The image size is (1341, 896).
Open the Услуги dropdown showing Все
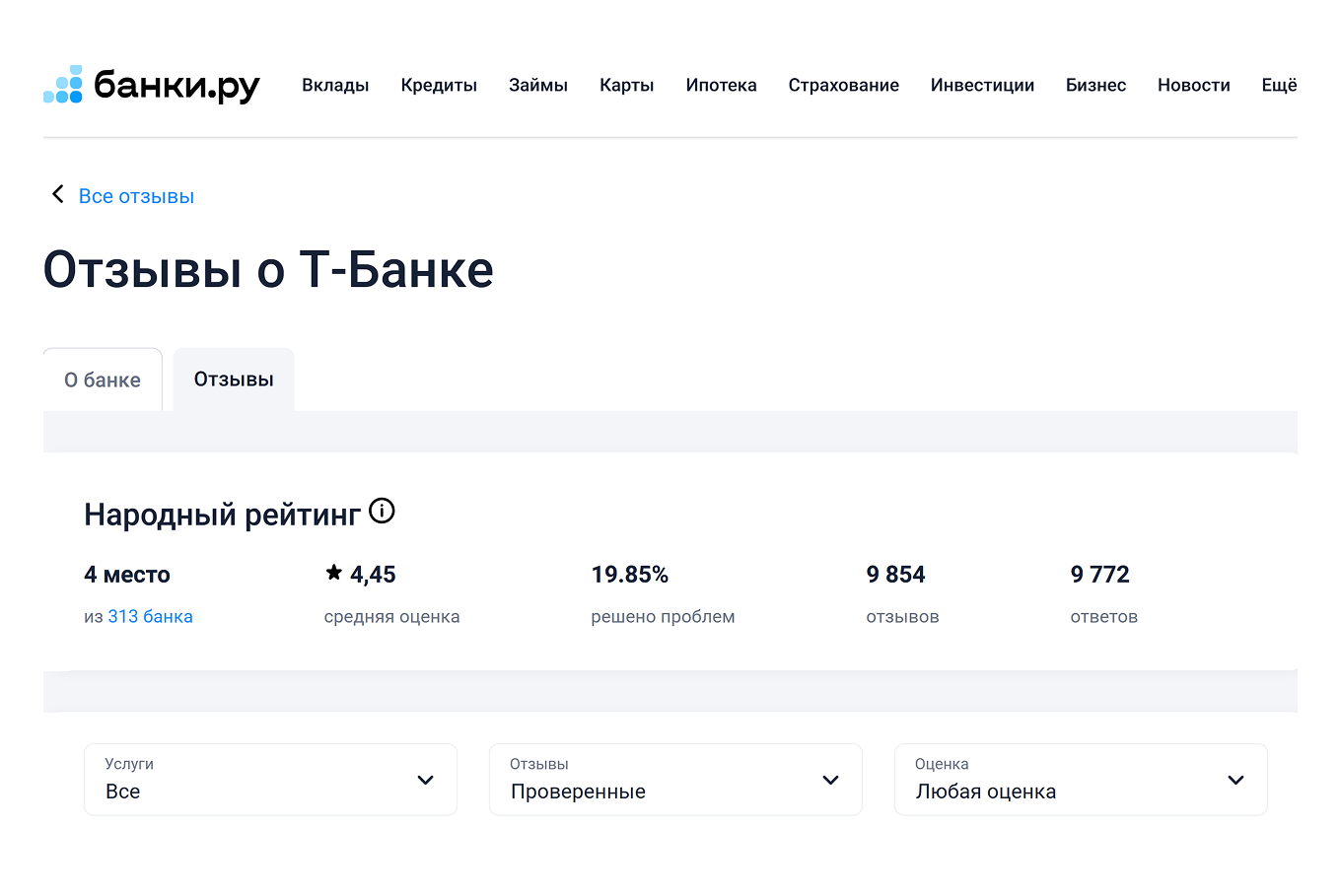[270, 780]
